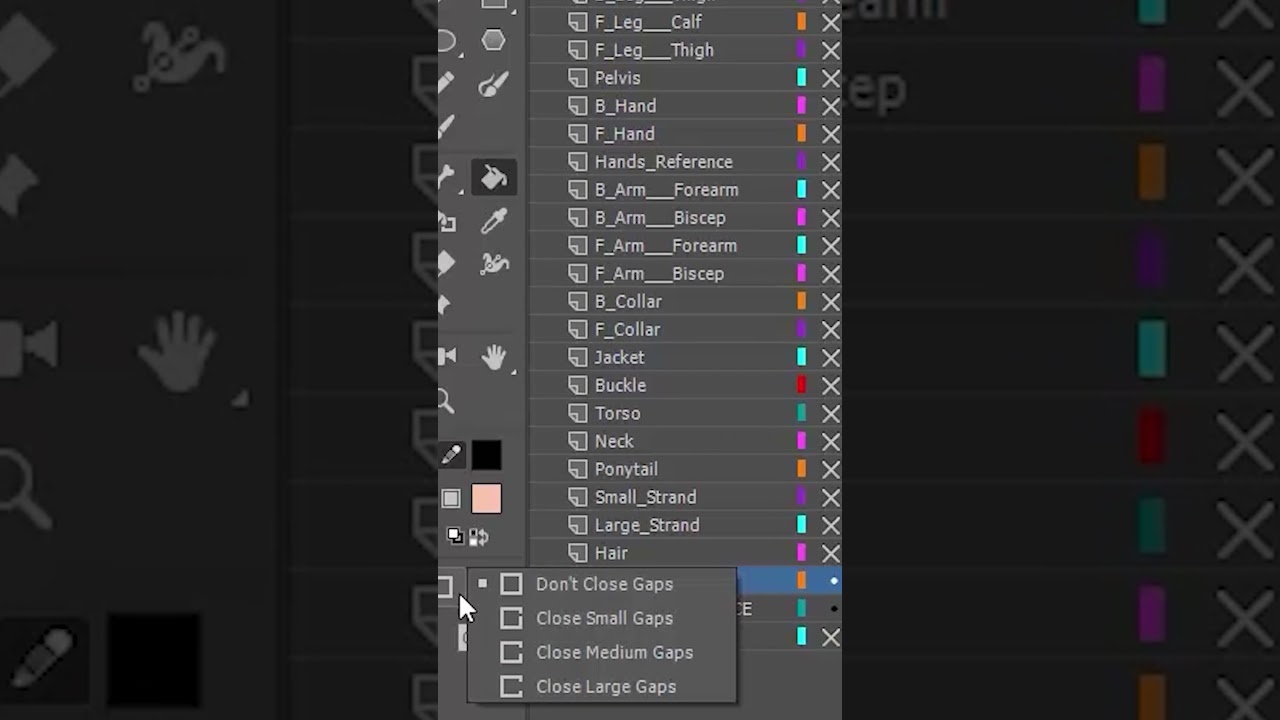
Task: Click red color chip of Buckle layer
Action: (802, 385)
